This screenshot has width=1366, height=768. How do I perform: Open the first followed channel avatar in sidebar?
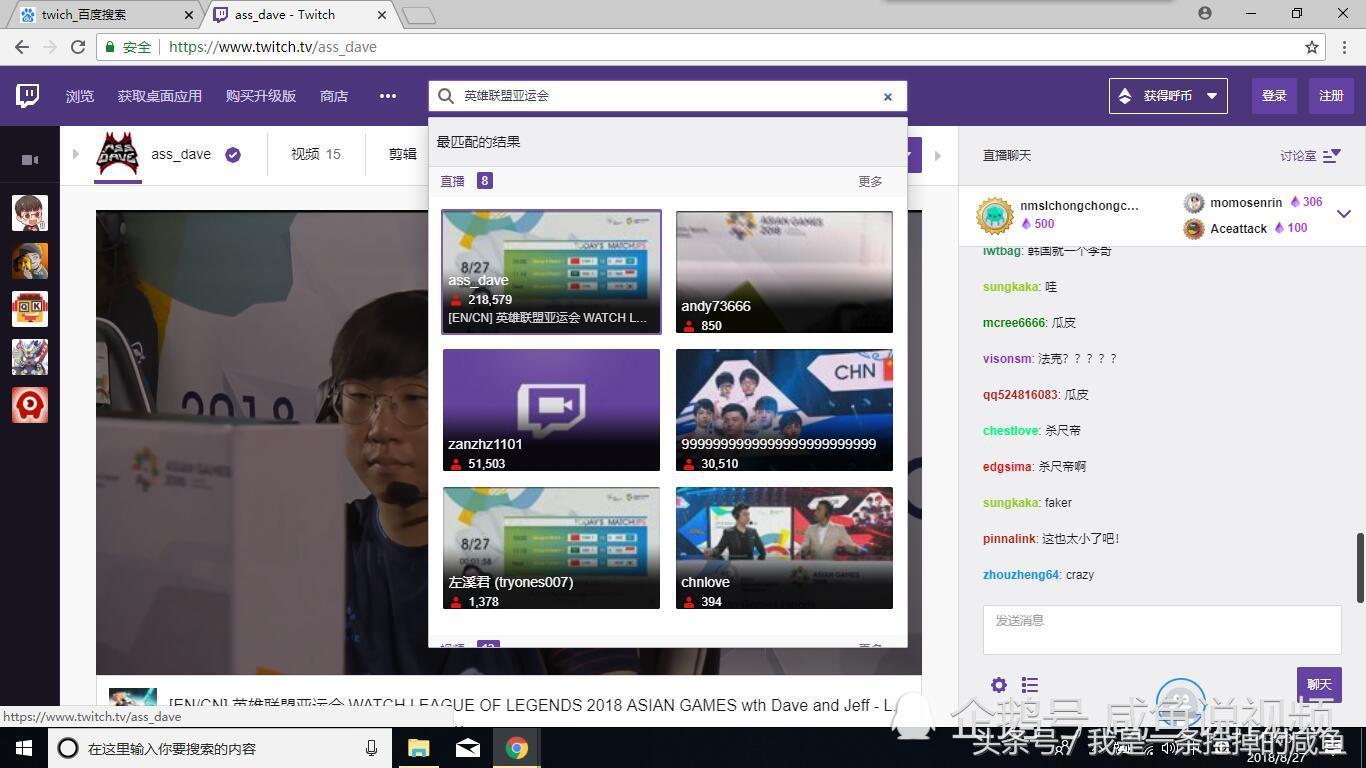tap(30, 213)
